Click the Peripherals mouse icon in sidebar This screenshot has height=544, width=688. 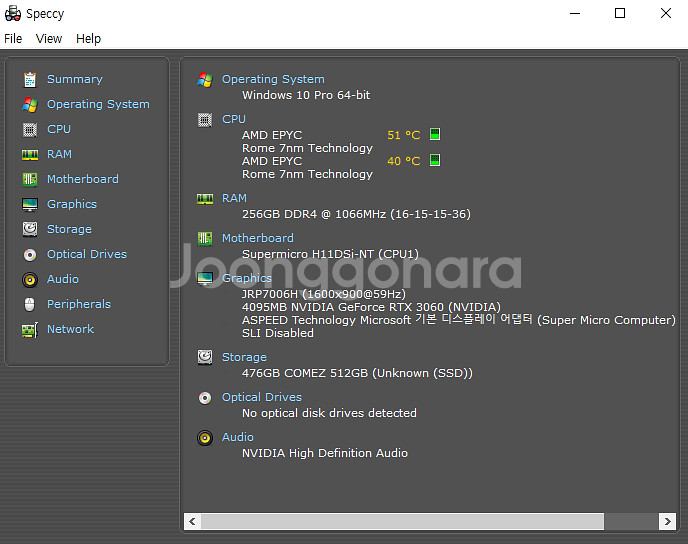coord(30,304)
